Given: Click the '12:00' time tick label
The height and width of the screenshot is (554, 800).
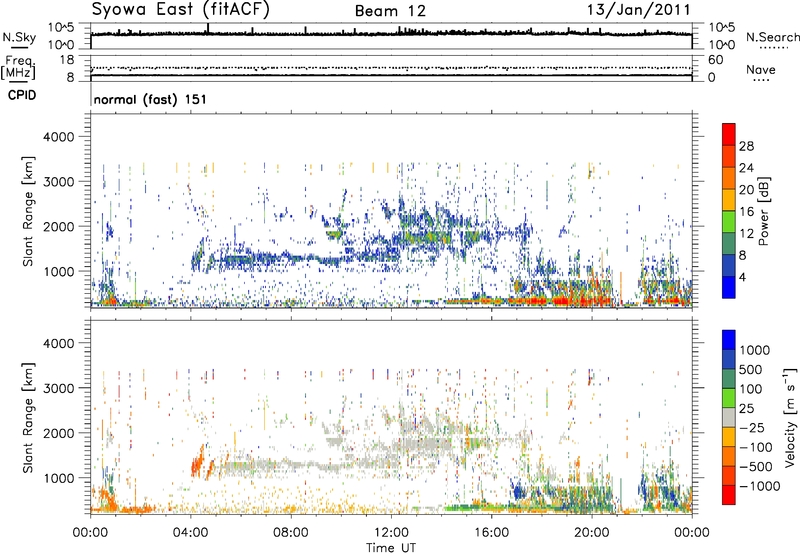Looking at the screenshot, I should (x=391, y=533).
